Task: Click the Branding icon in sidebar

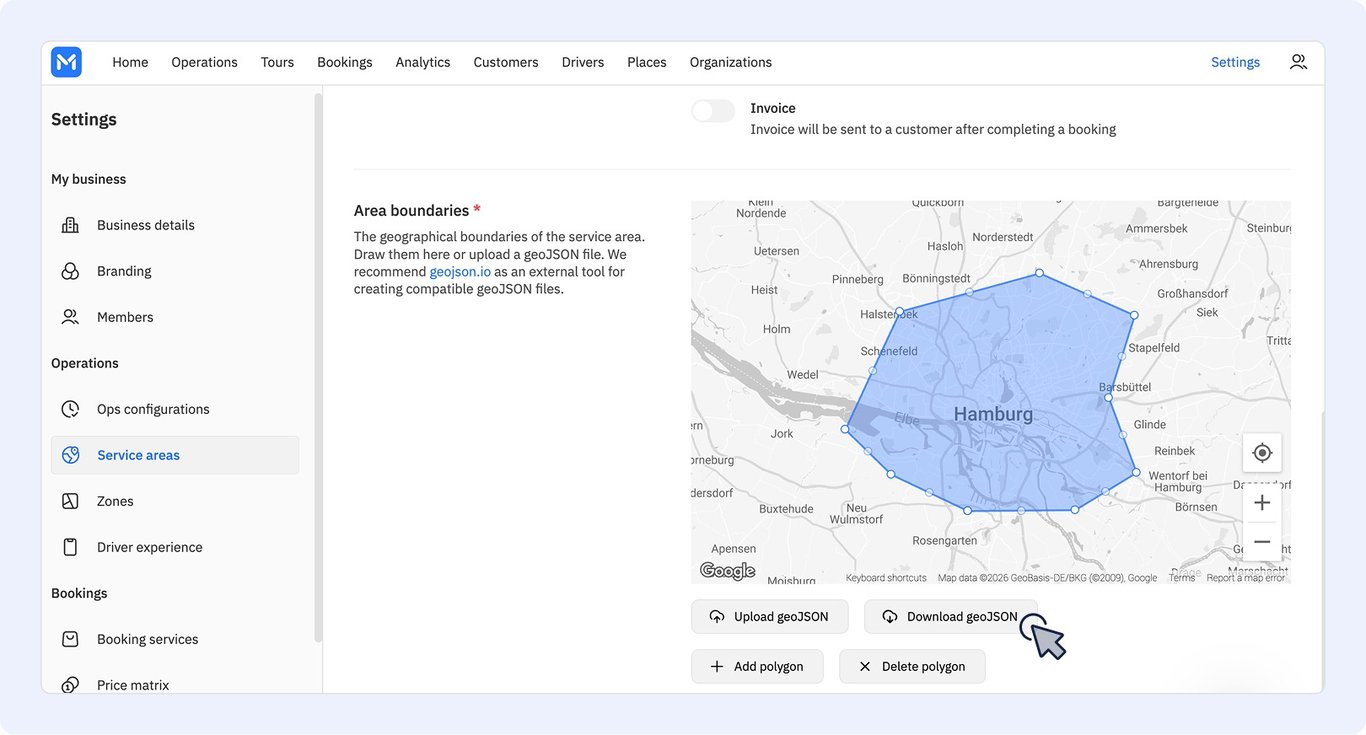Action: coord(70,271)
